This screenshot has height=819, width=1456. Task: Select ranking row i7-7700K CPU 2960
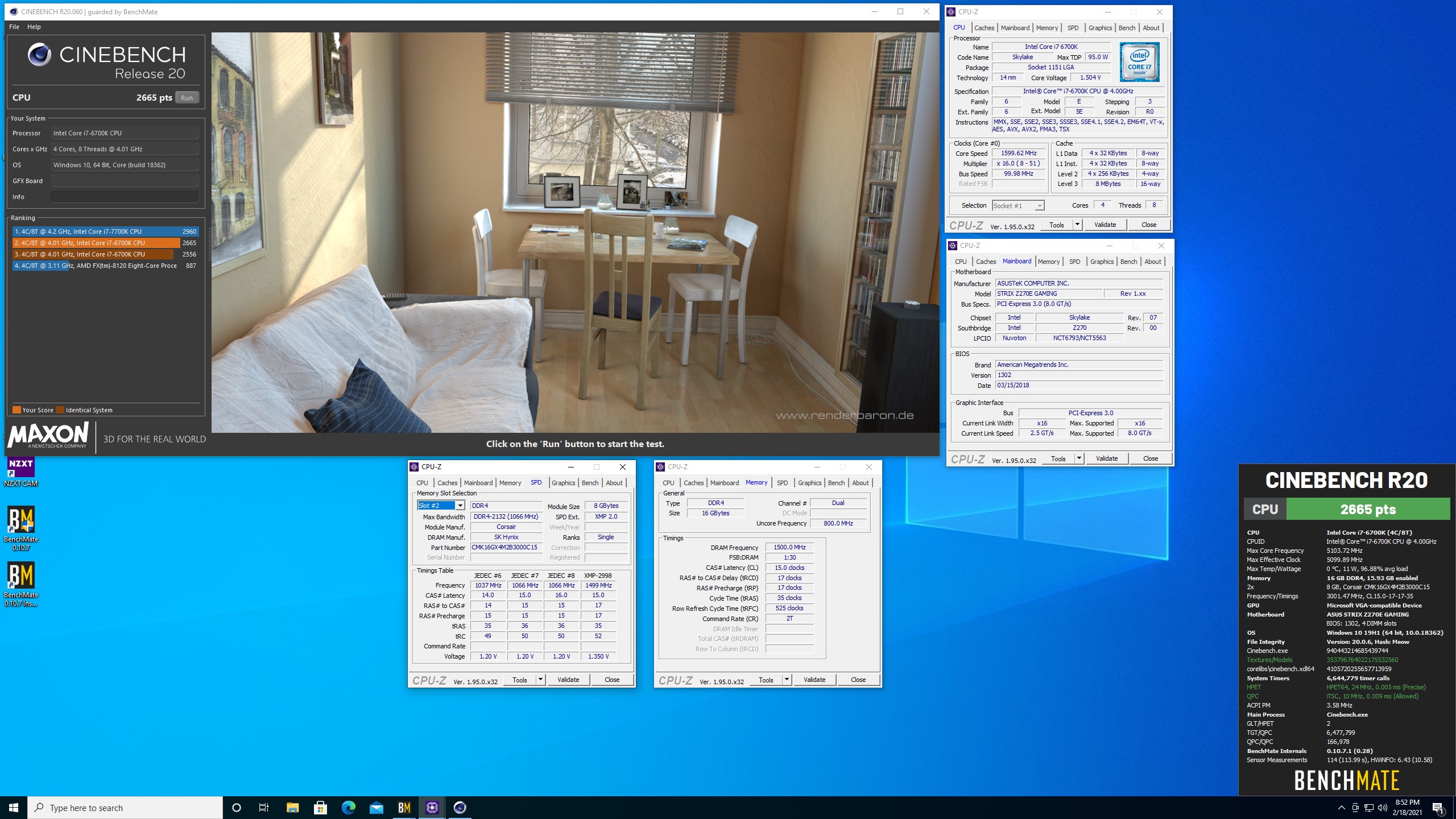[105, 231]
